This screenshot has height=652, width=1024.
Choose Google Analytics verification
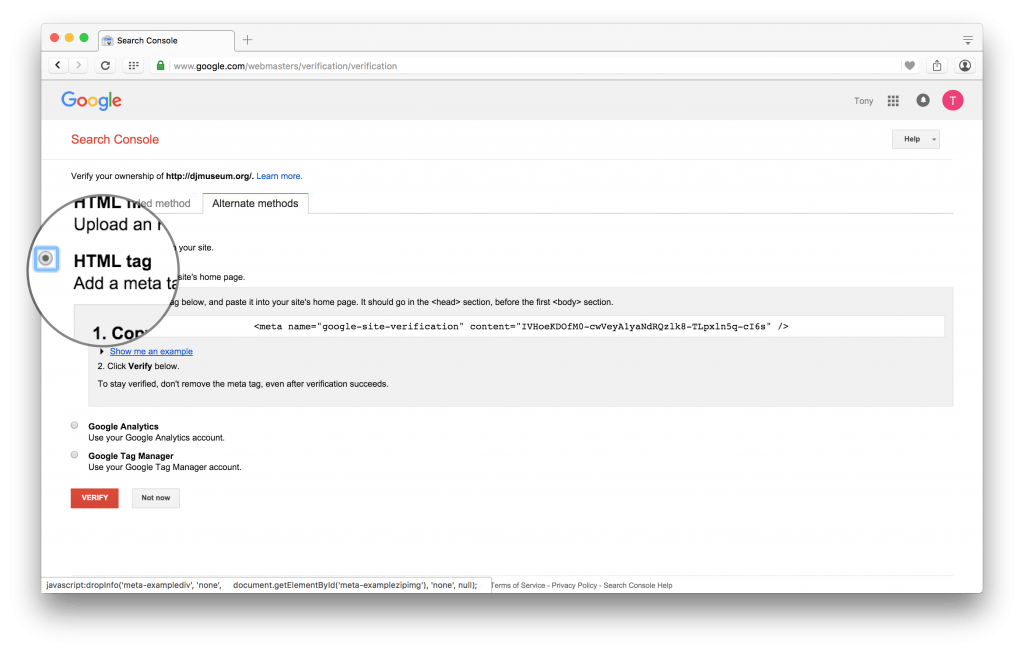[74, 425]
